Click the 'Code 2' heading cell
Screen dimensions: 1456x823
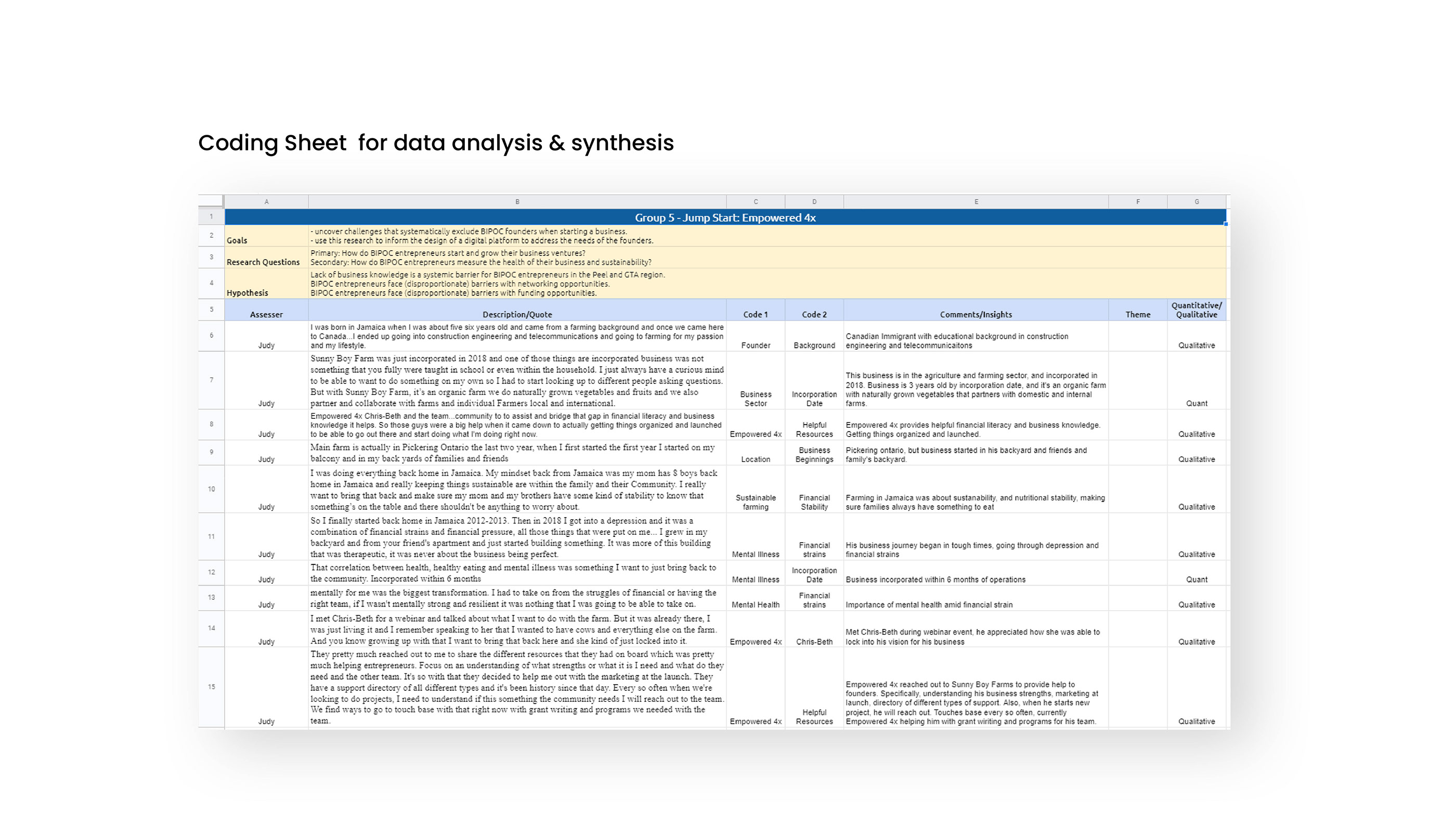pos(814,310)
